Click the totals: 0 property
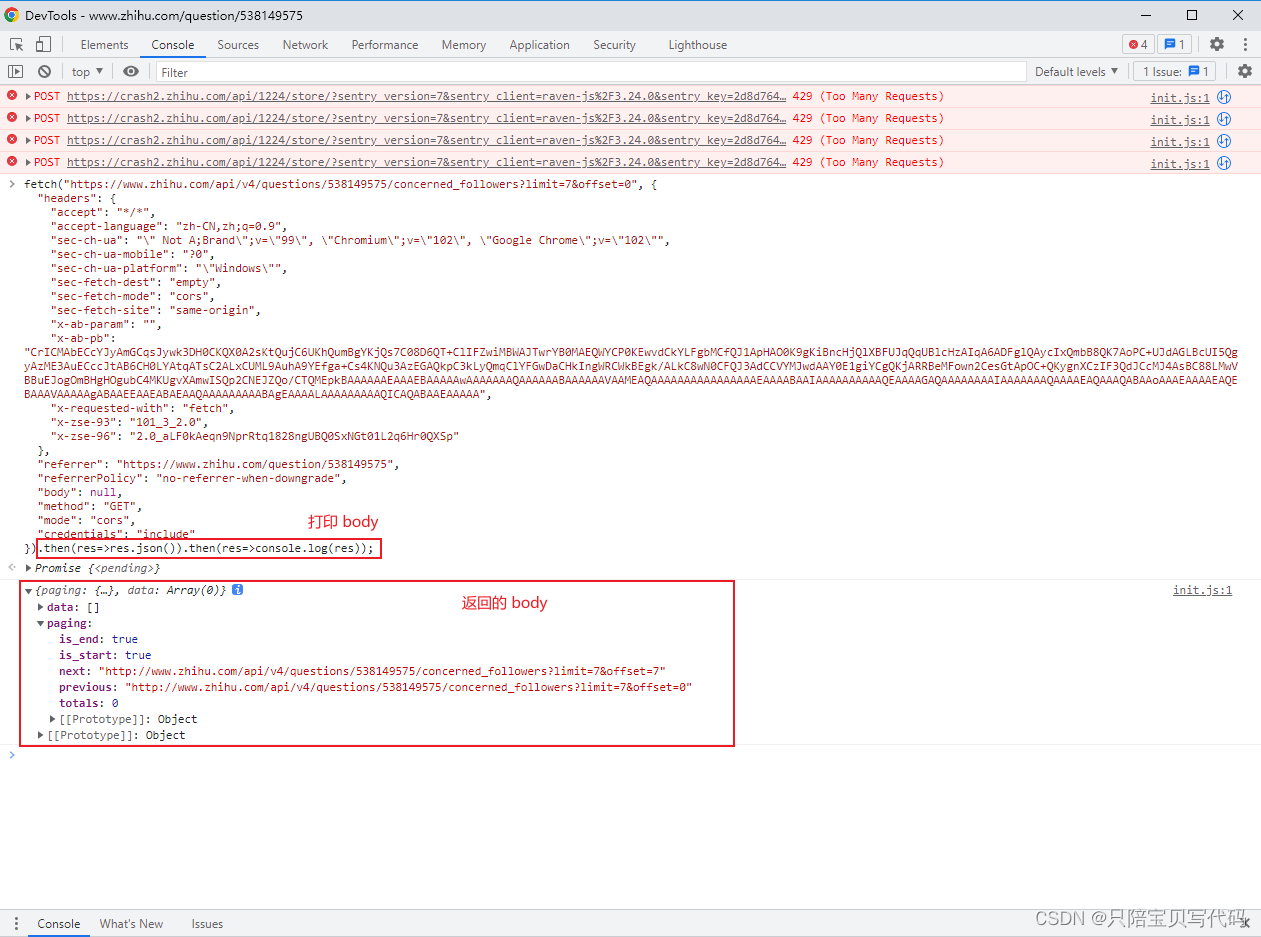The height and width of the screenshot is (937, 1261). [x=88, y=703]
